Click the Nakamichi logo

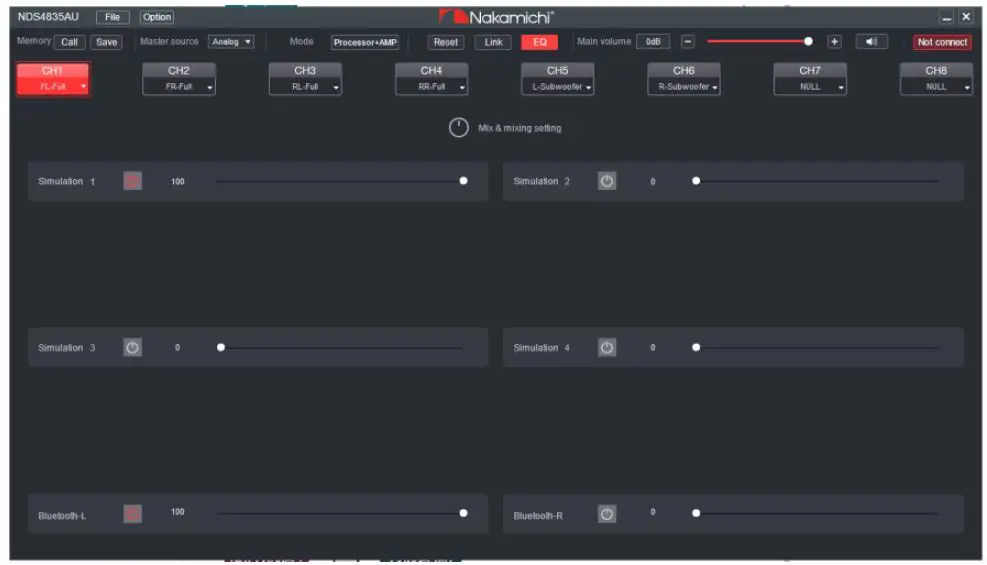pyautogui.click(x=497, y=17)
